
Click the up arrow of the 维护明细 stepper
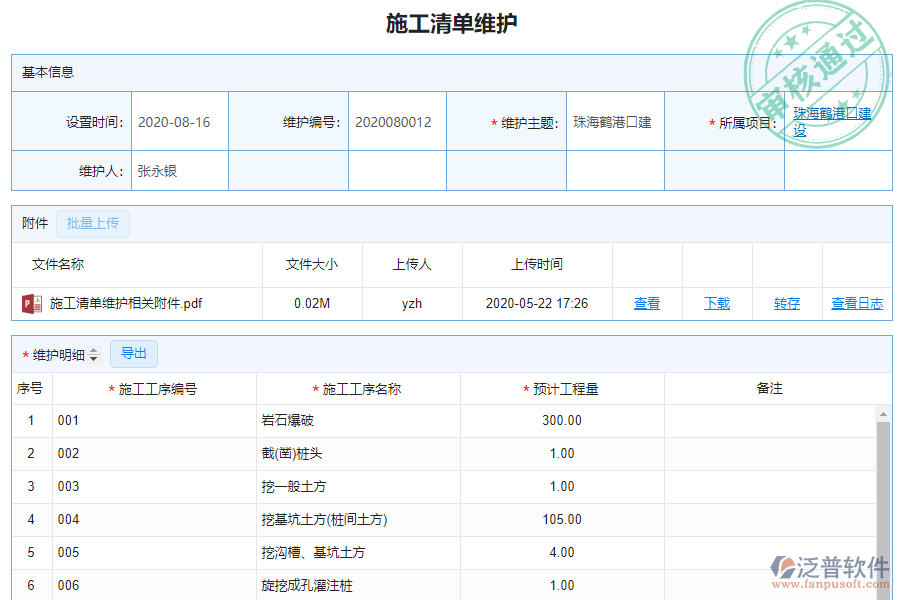click(93, 349)
